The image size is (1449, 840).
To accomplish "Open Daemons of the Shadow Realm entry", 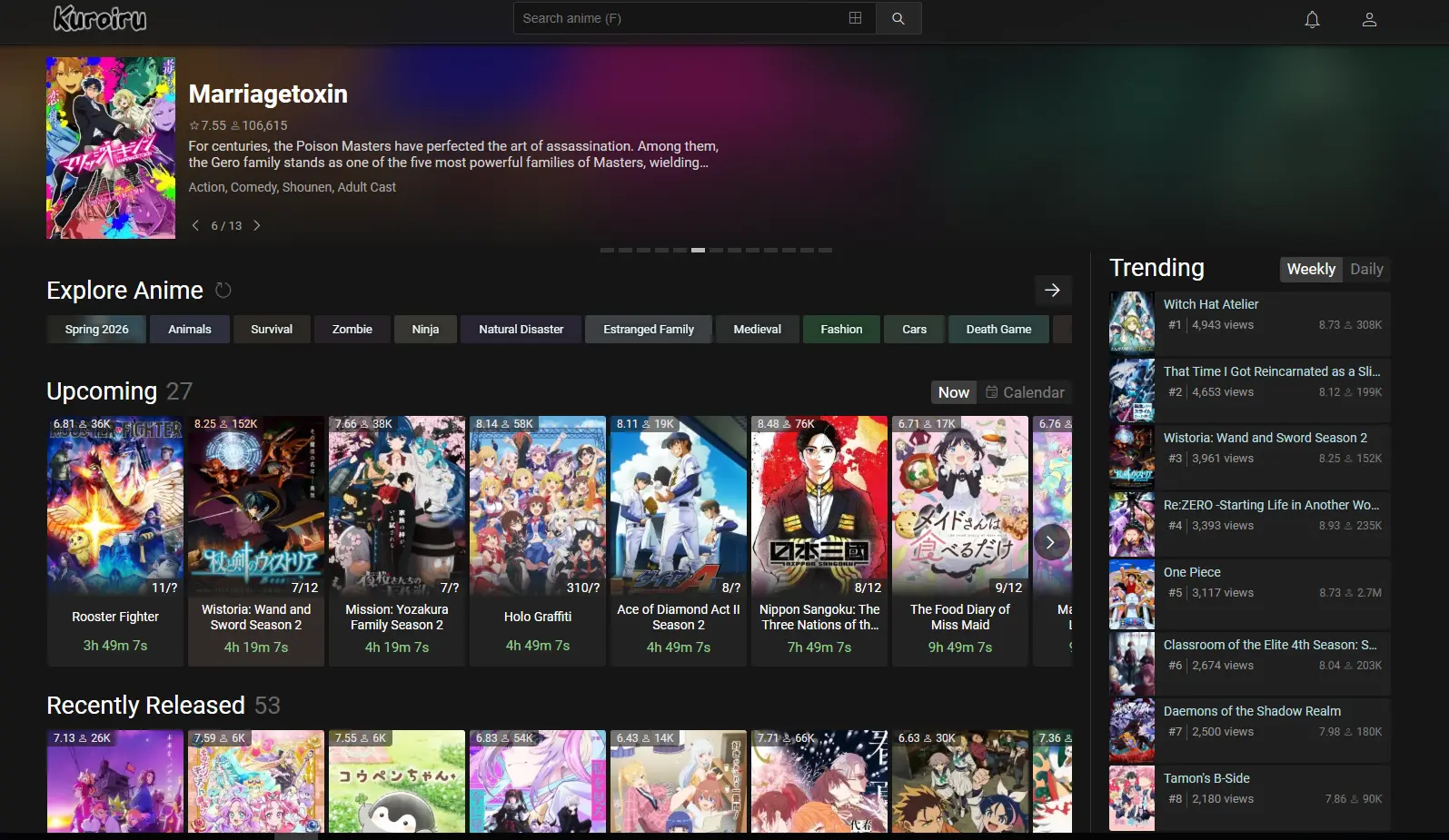I will tap(1250, 729).
